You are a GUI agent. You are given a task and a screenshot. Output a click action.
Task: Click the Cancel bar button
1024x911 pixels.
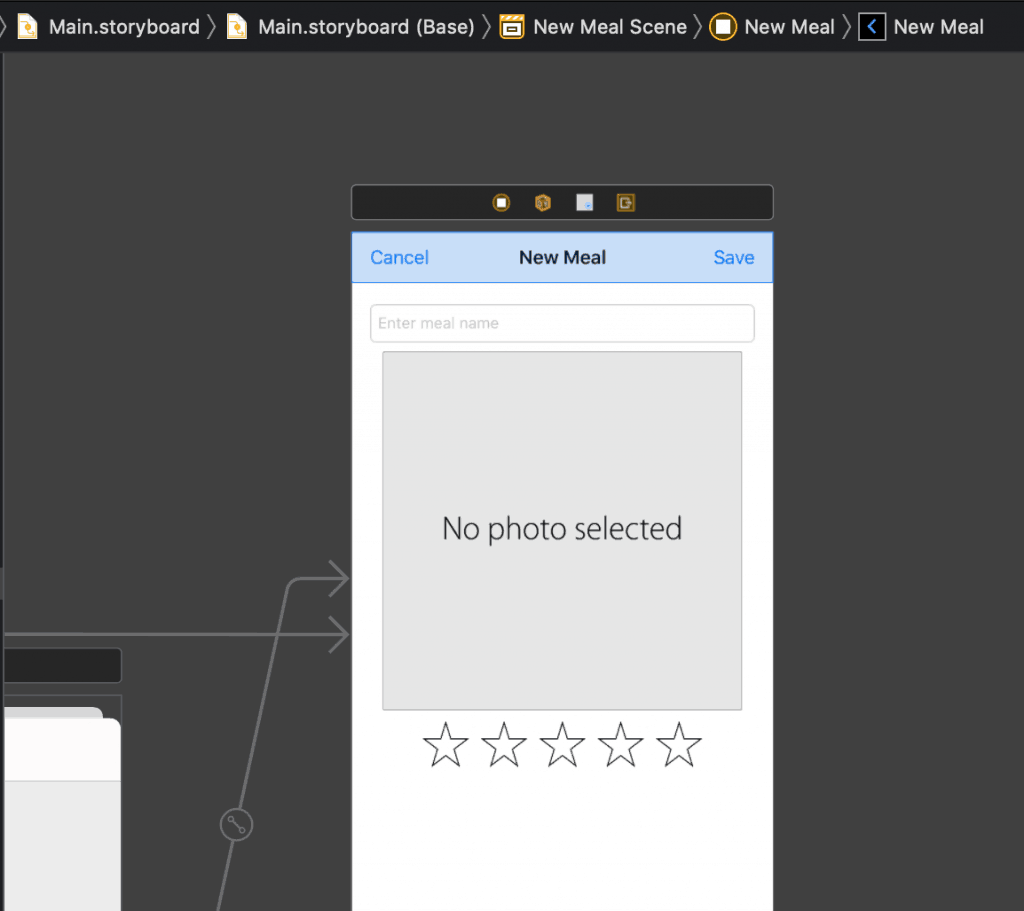[x=399, y=257]
